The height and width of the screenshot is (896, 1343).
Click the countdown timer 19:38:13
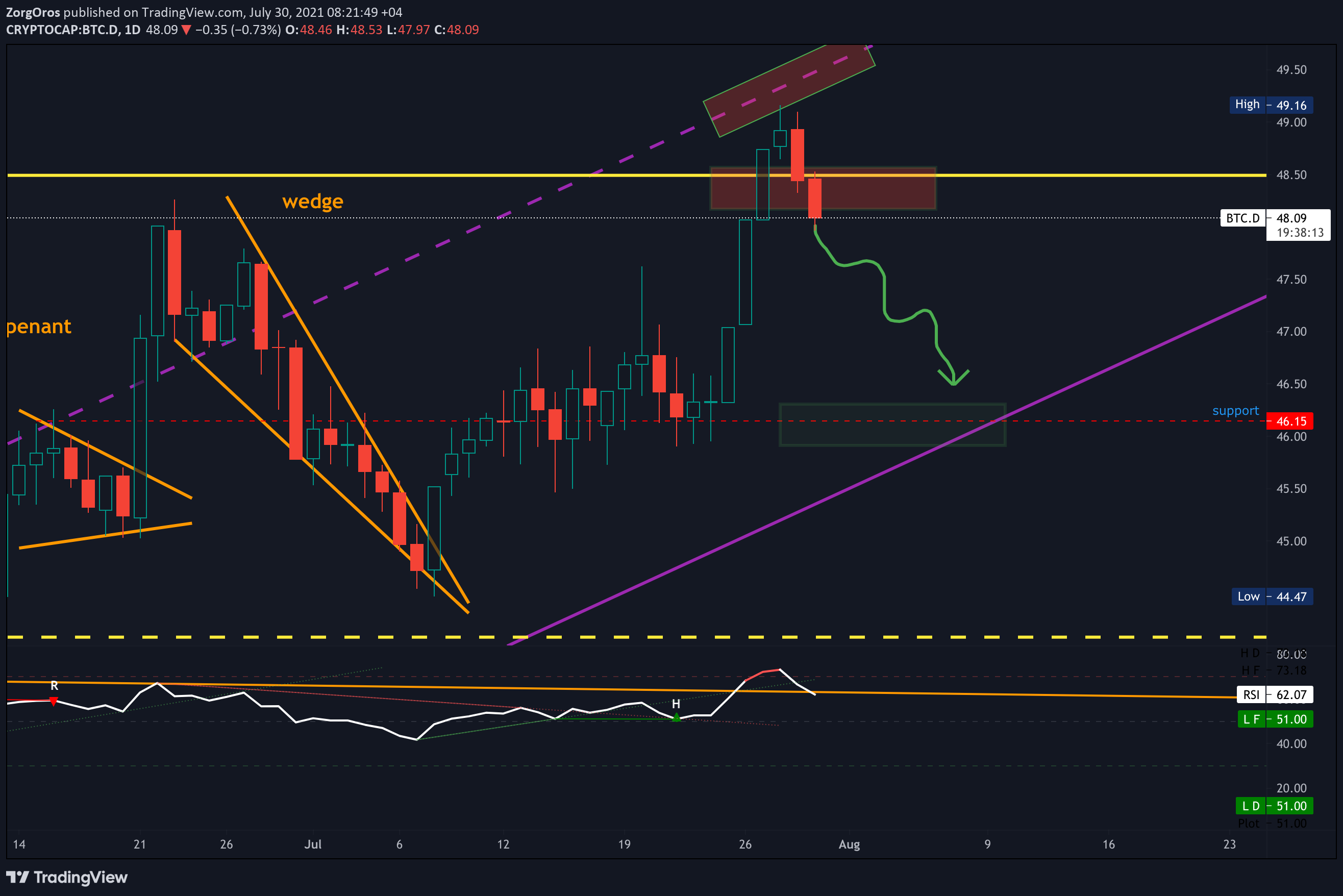1300,233
